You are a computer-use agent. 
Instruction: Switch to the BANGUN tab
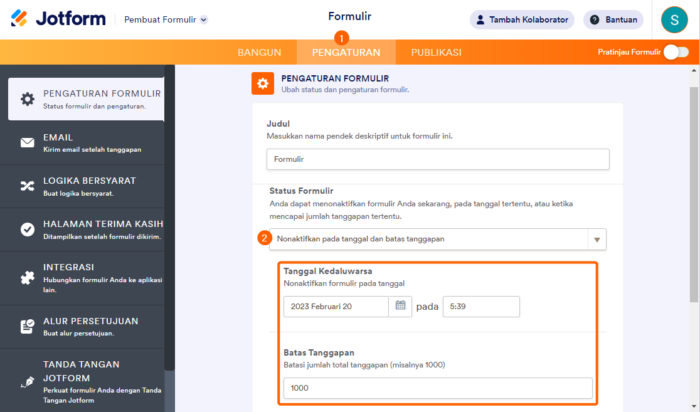pos(259,52)
